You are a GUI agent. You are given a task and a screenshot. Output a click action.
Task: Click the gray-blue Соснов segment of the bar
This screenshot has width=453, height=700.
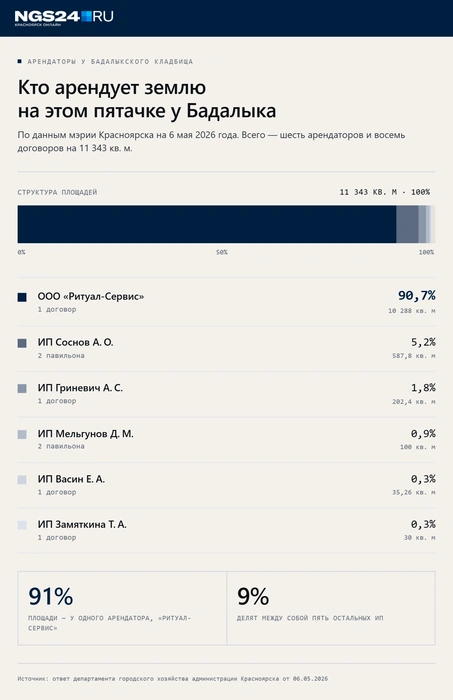point(407,224)
